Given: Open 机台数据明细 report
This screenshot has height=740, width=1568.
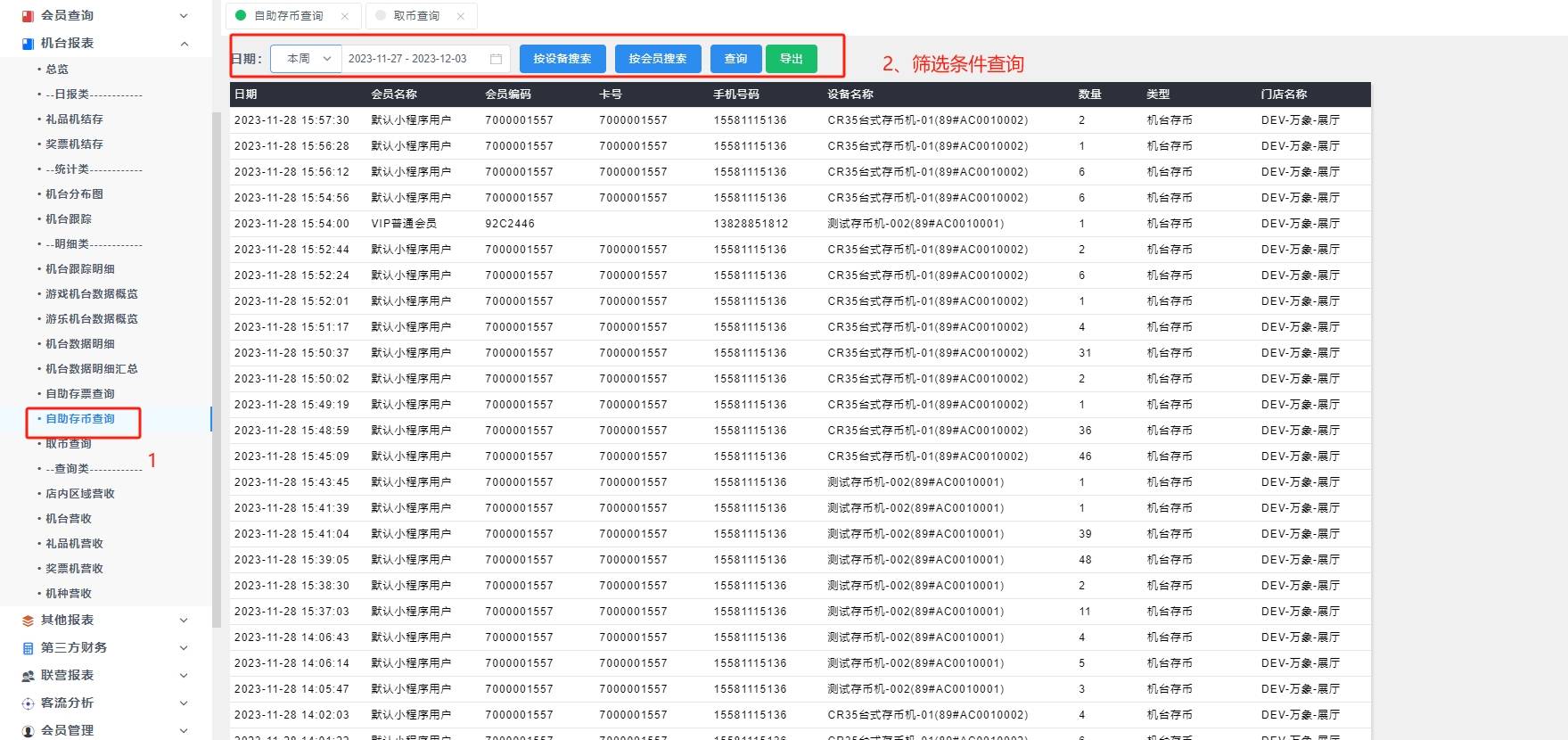Looking at the screenshot, I should pos(80,344).
